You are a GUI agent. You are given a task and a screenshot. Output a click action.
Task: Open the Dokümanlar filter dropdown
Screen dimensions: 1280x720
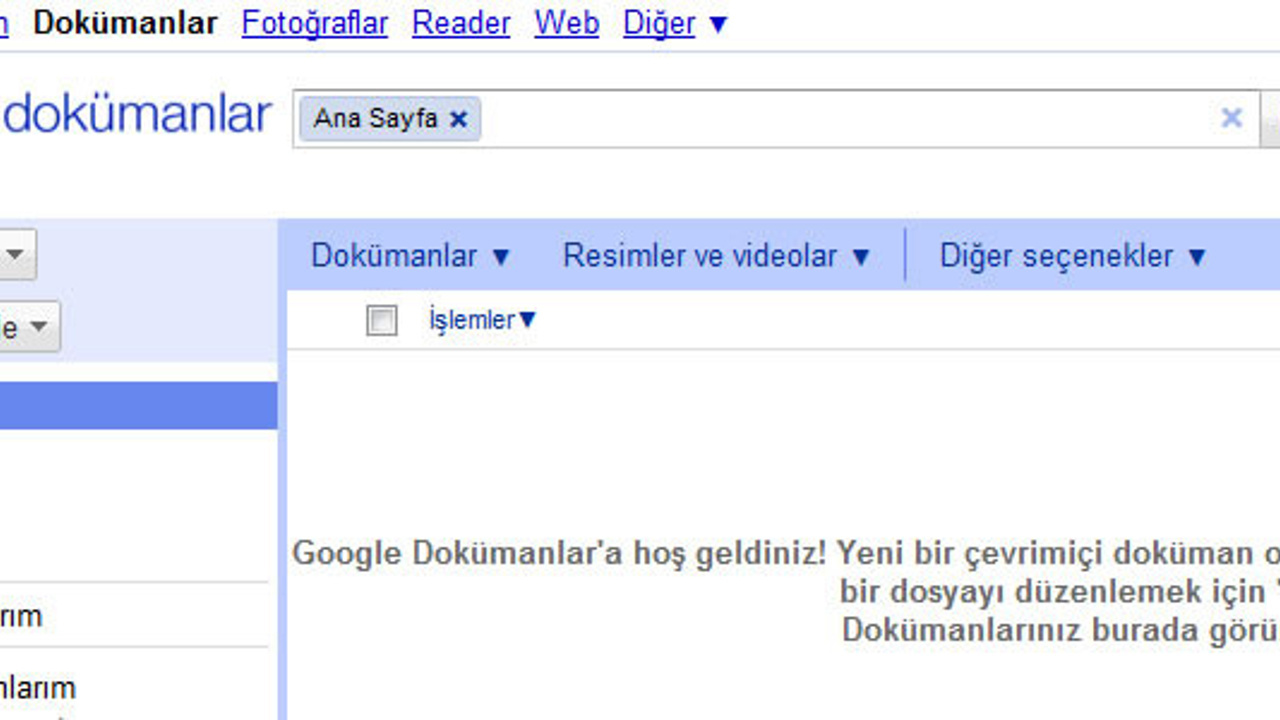(411, 256)
